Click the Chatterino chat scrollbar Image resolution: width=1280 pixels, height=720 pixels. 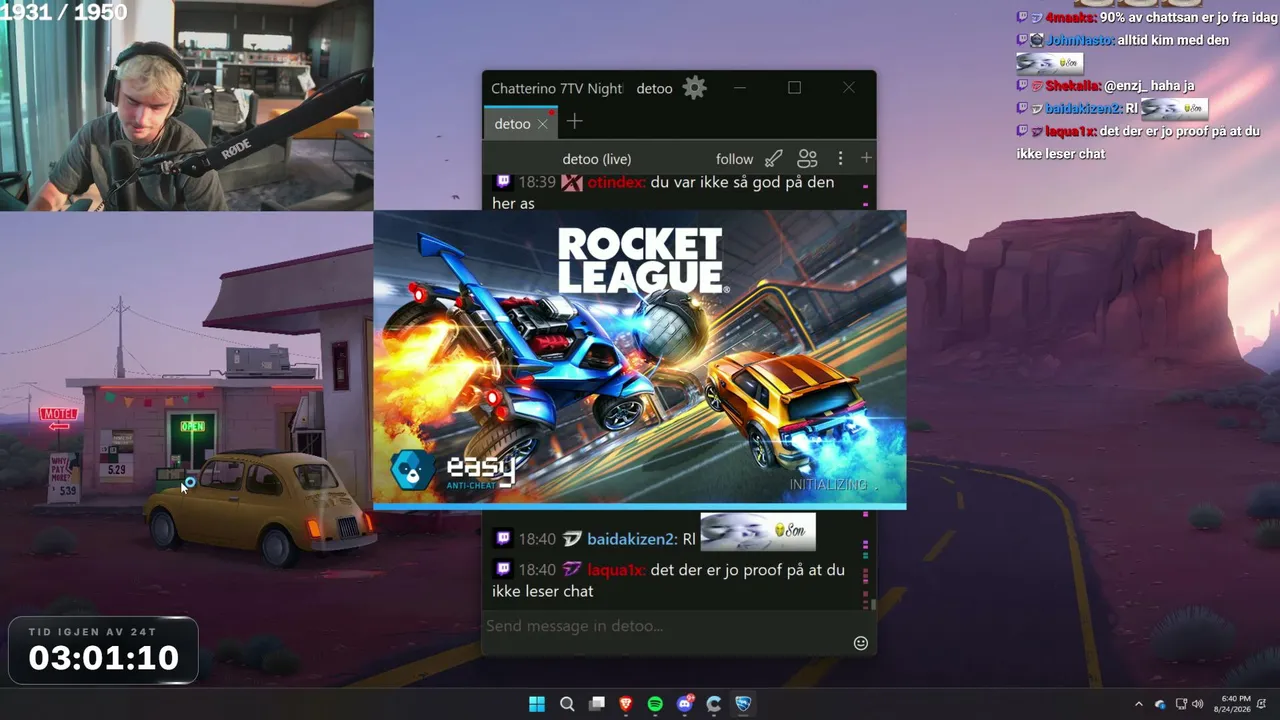(872, 603)
